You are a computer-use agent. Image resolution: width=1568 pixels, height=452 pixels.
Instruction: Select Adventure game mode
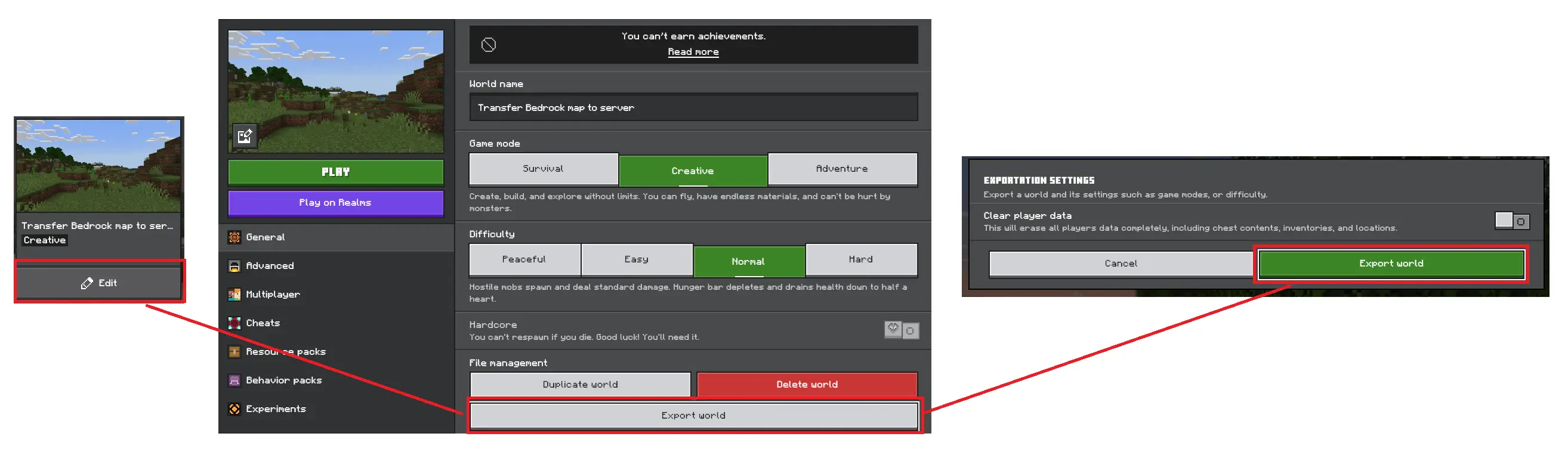842,169
